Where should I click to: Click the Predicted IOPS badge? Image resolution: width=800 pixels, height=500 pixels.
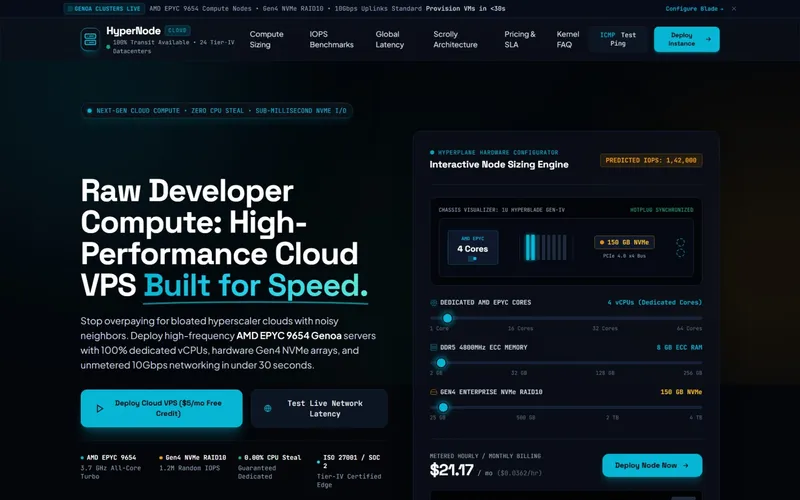coord(651,160)
